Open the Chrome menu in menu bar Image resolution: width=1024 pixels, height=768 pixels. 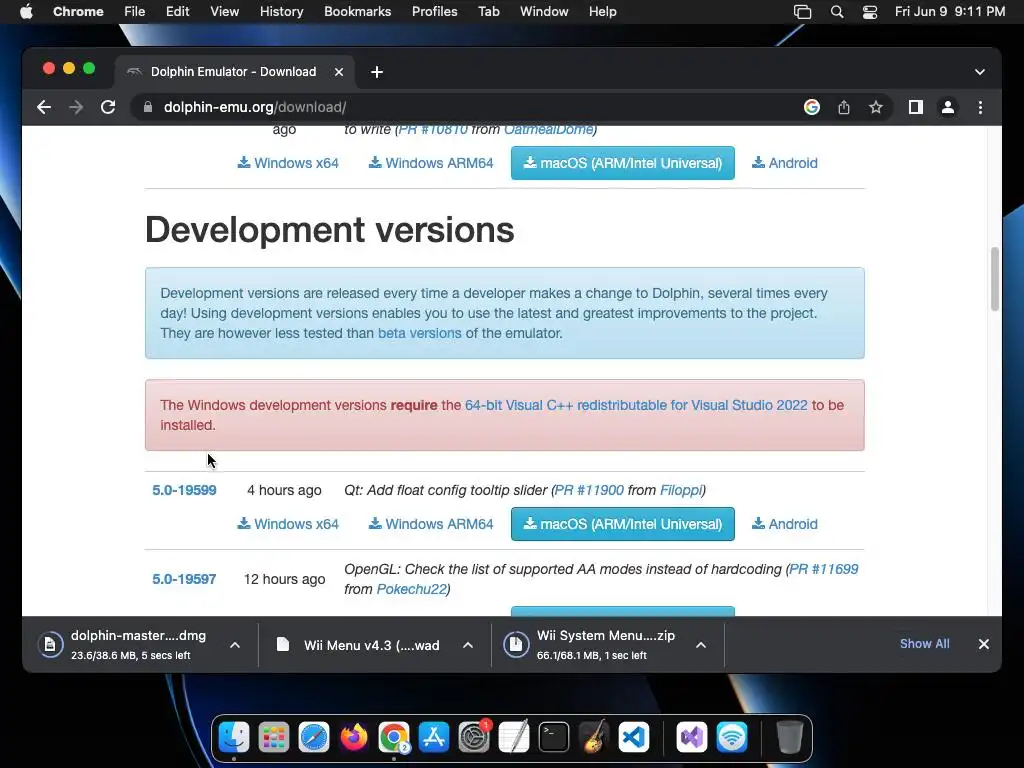78,12
